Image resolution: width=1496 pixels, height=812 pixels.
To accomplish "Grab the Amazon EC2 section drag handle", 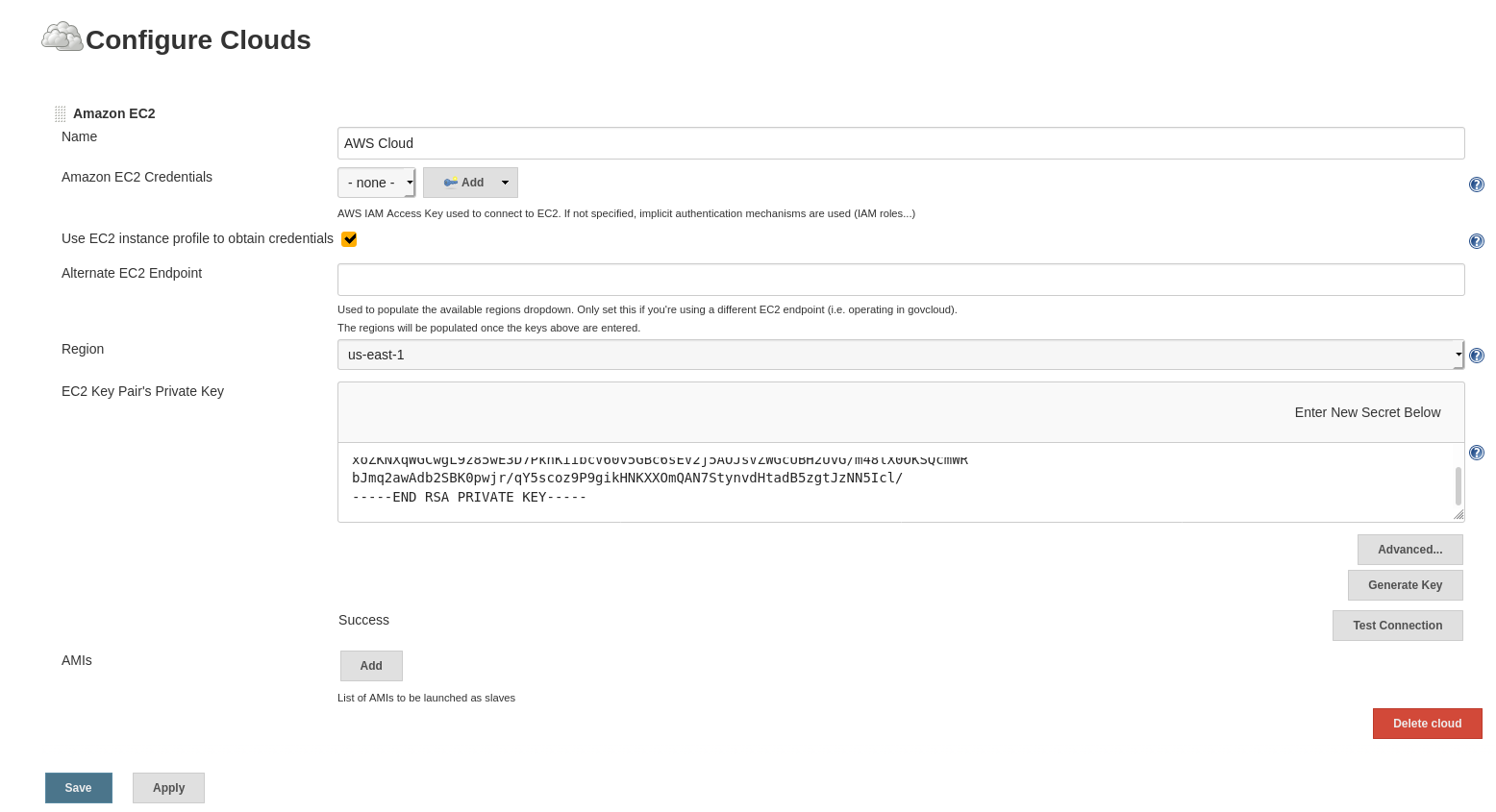I will coord(60,113).
